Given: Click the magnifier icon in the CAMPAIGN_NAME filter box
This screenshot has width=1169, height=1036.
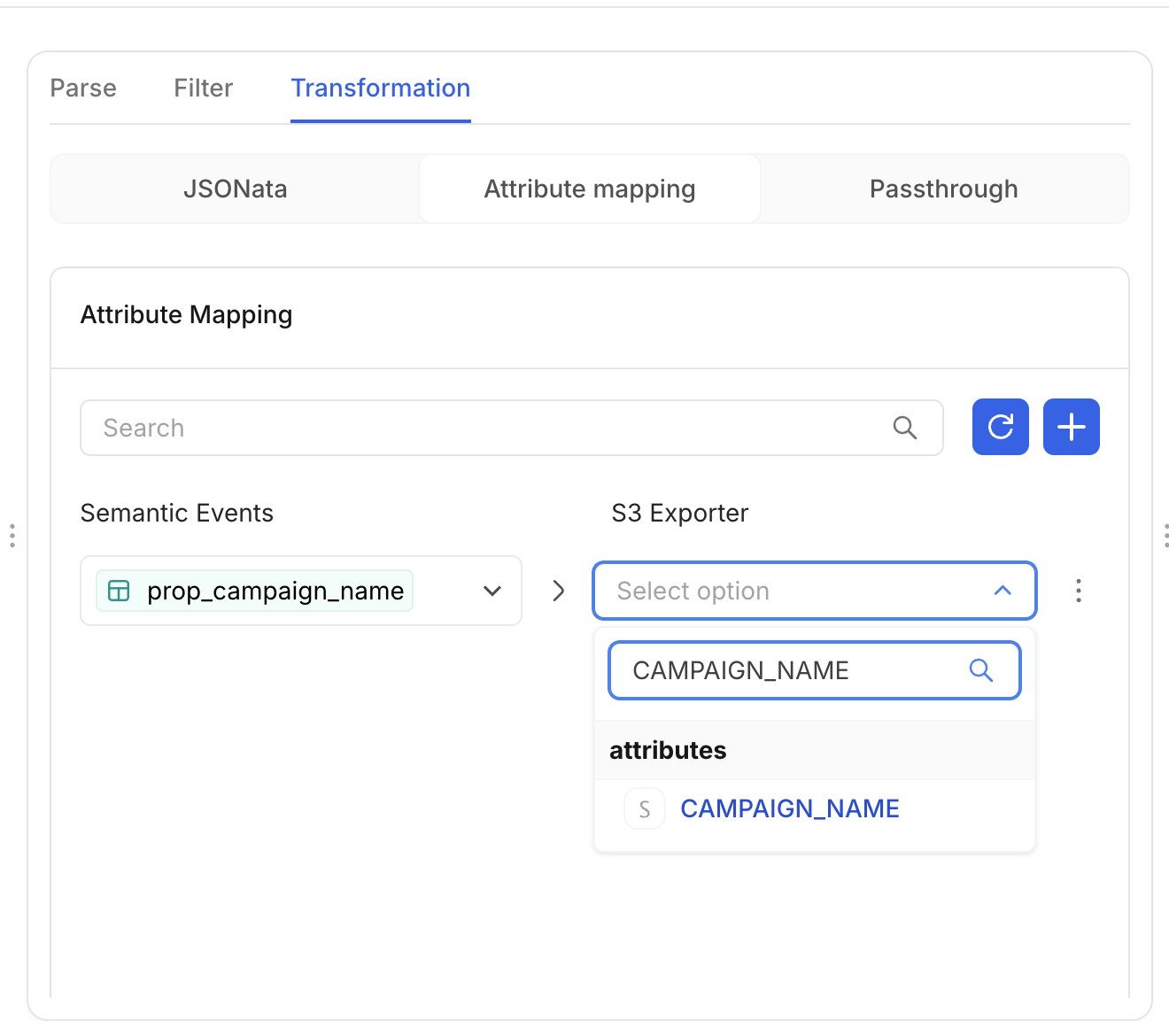Looking at the screenshot, I should tap(980, 670).
